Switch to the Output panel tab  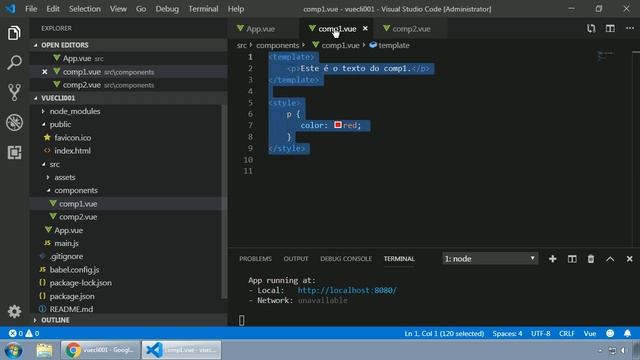pyautogui.click(x=296, y=259)
